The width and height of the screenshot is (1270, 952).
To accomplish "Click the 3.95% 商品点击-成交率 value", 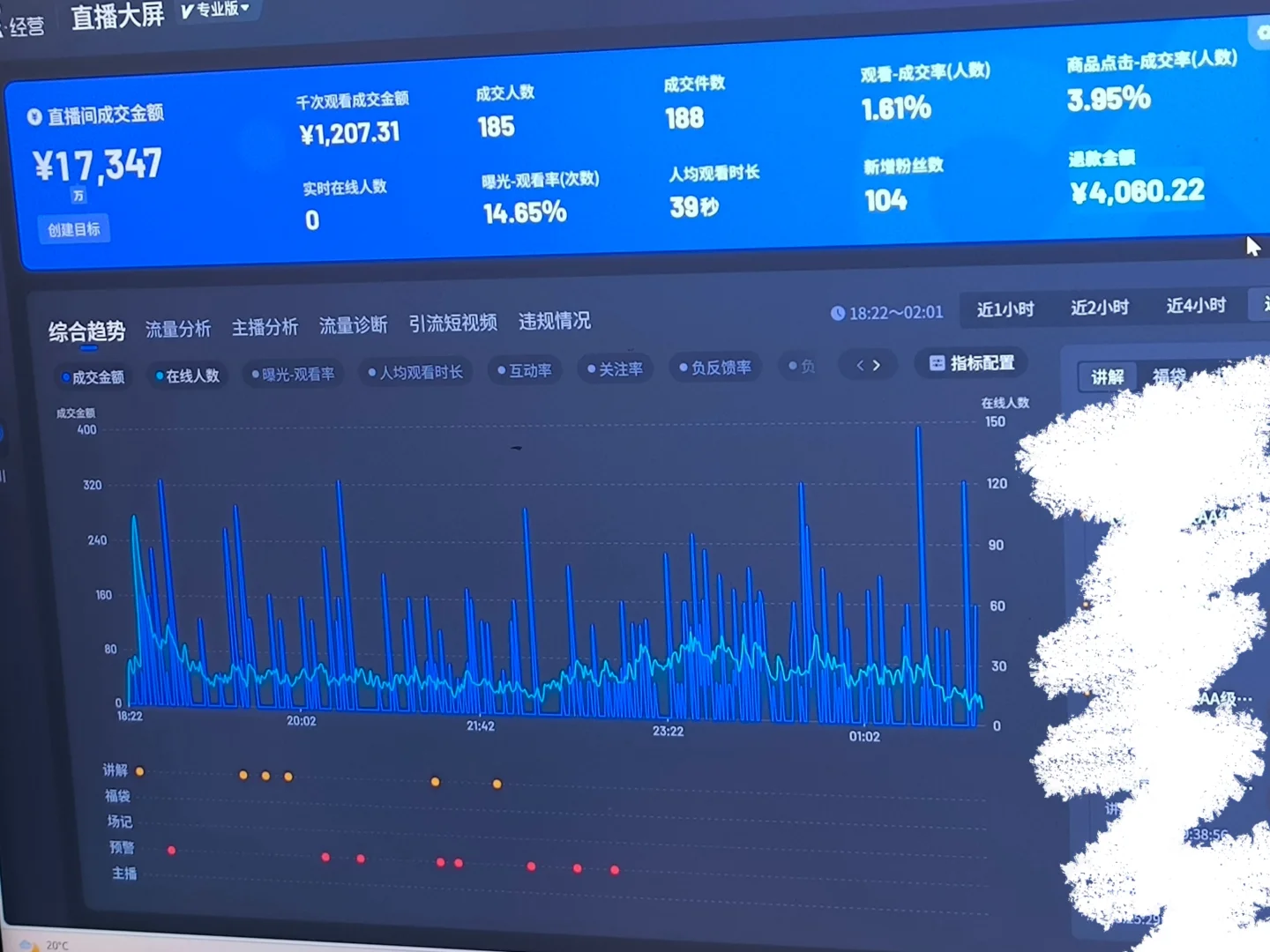I will click(1109, 99).
